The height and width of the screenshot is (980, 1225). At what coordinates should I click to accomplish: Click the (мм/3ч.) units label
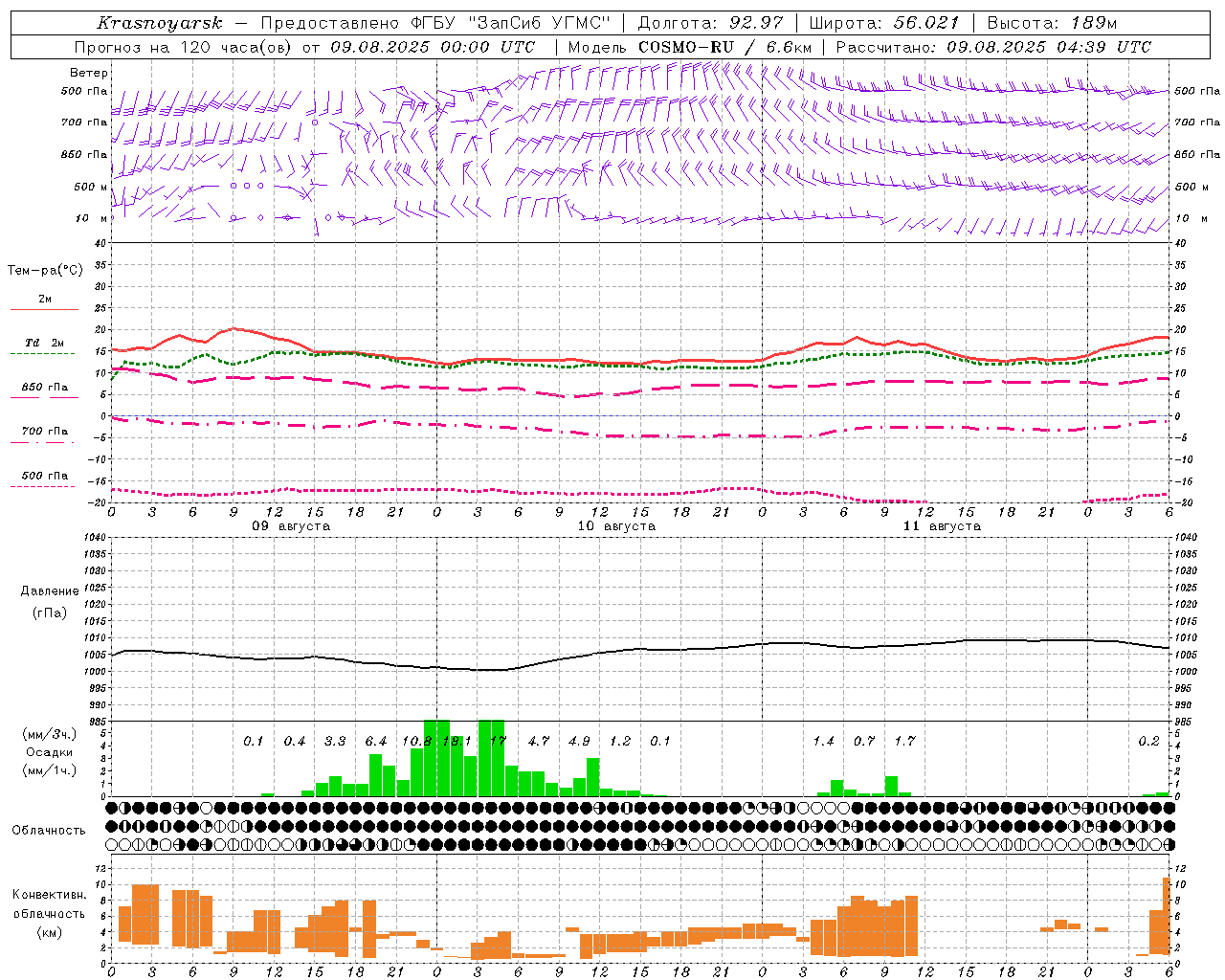[49, 734]
